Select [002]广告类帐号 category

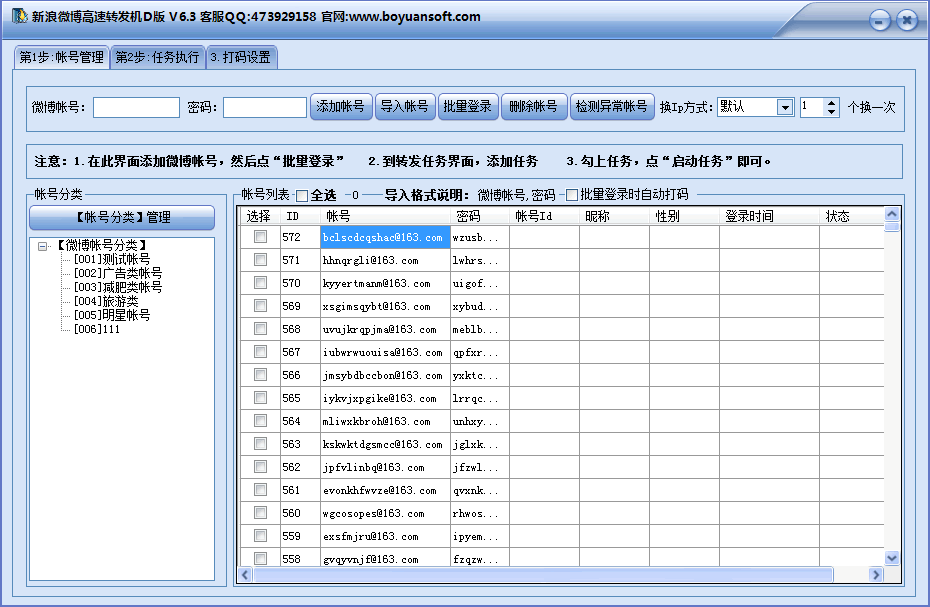[117, 274]
